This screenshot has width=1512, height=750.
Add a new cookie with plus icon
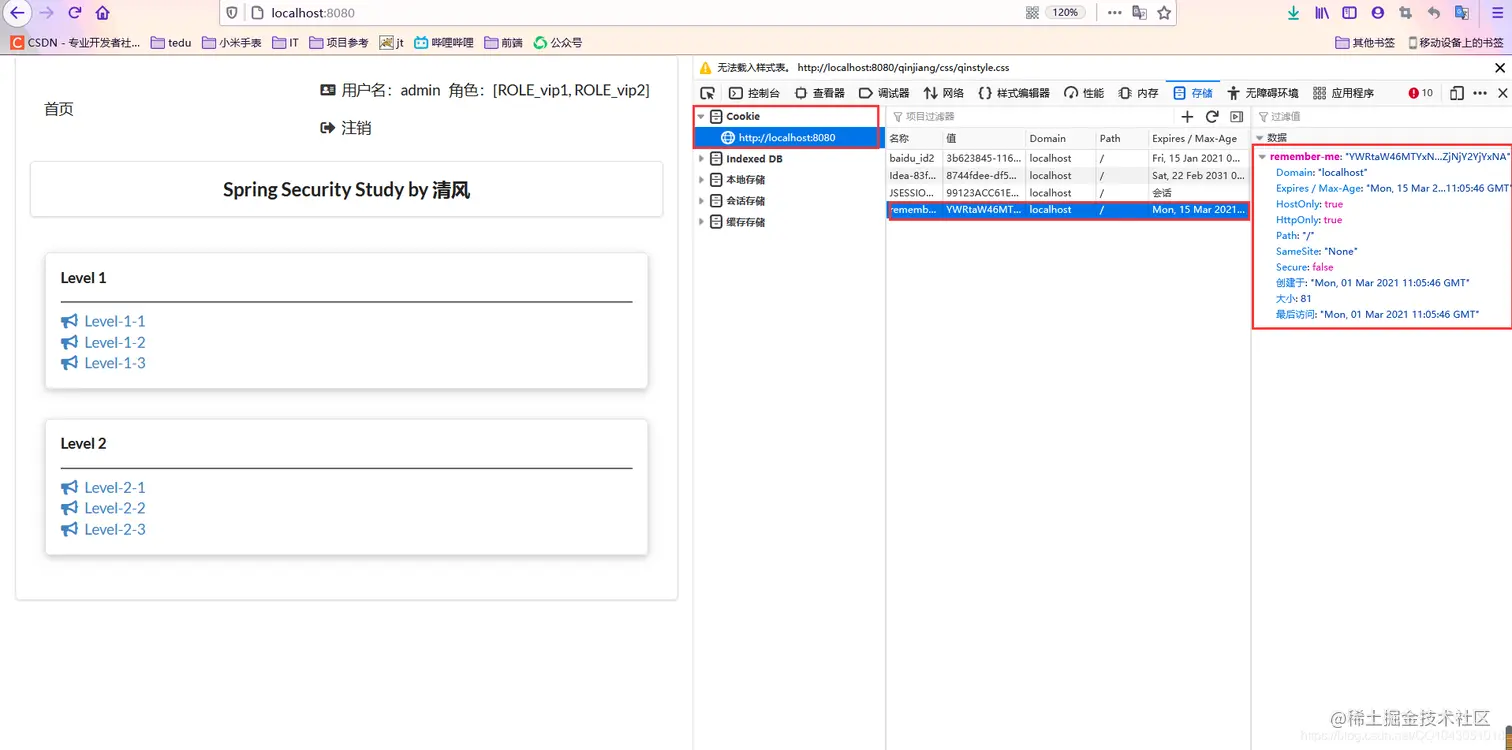(x=1187, y=117)
